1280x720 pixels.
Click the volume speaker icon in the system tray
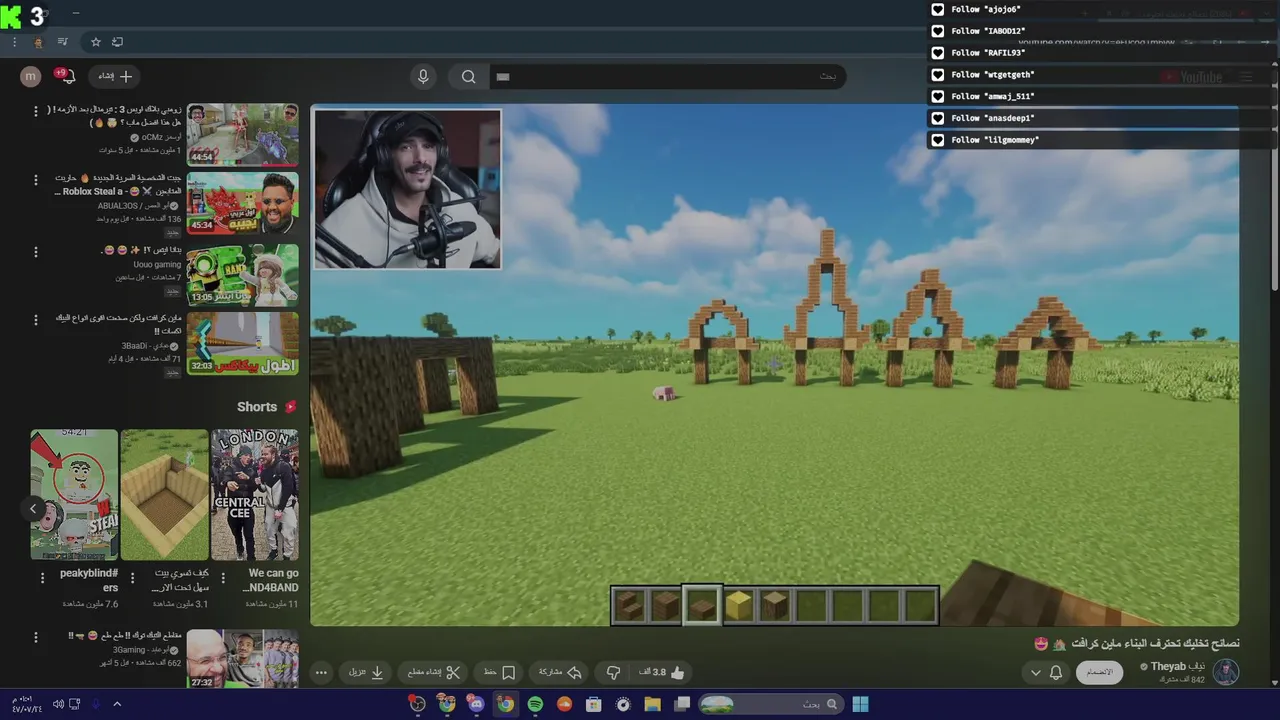pos(57,704)
